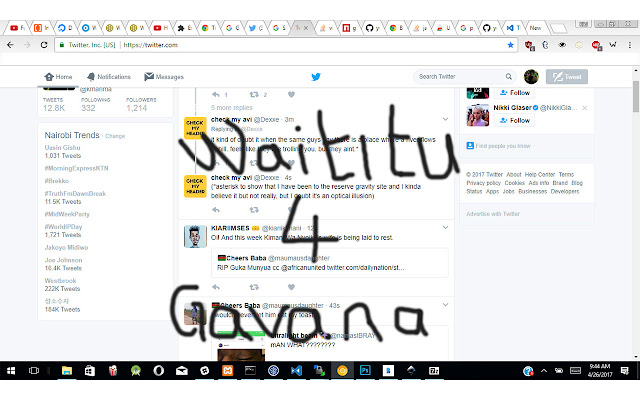
Task: View the Followers 1,214 count
Action: (141, 104)
